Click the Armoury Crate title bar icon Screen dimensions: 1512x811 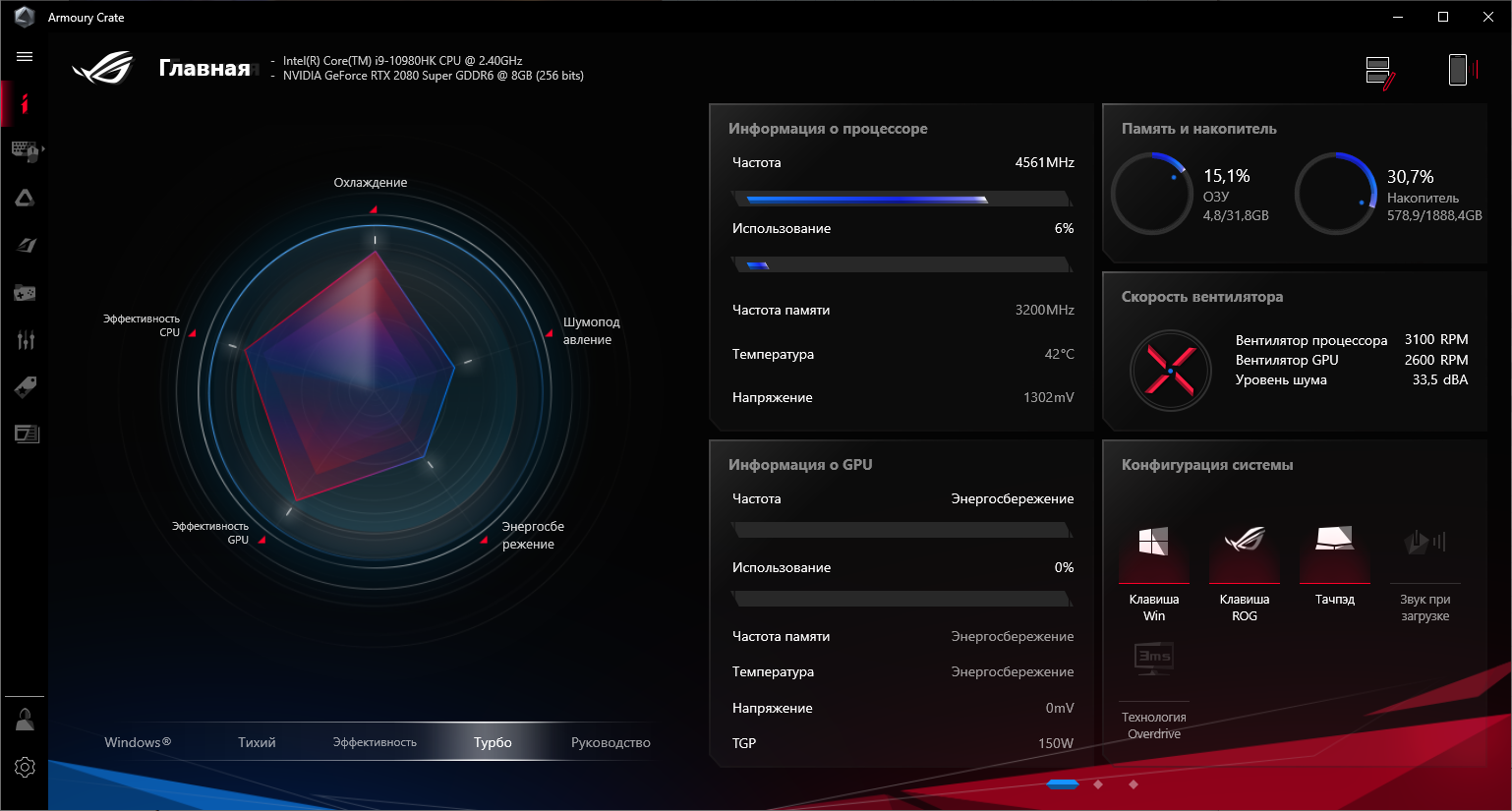[x=25, y=17]
